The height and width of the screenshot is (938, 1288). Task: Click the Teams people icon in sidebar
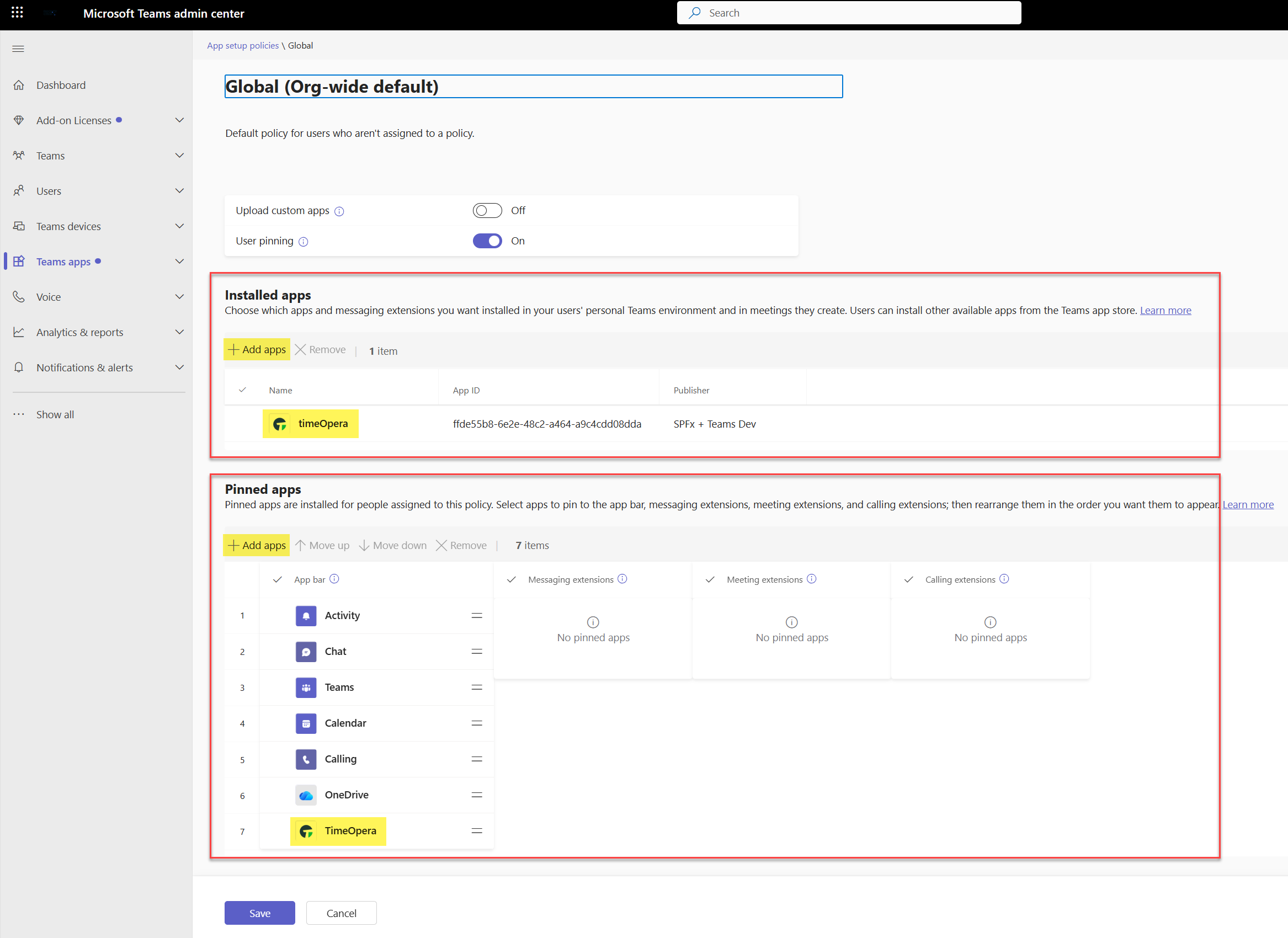pyautogui.click(x=19, y=156)
